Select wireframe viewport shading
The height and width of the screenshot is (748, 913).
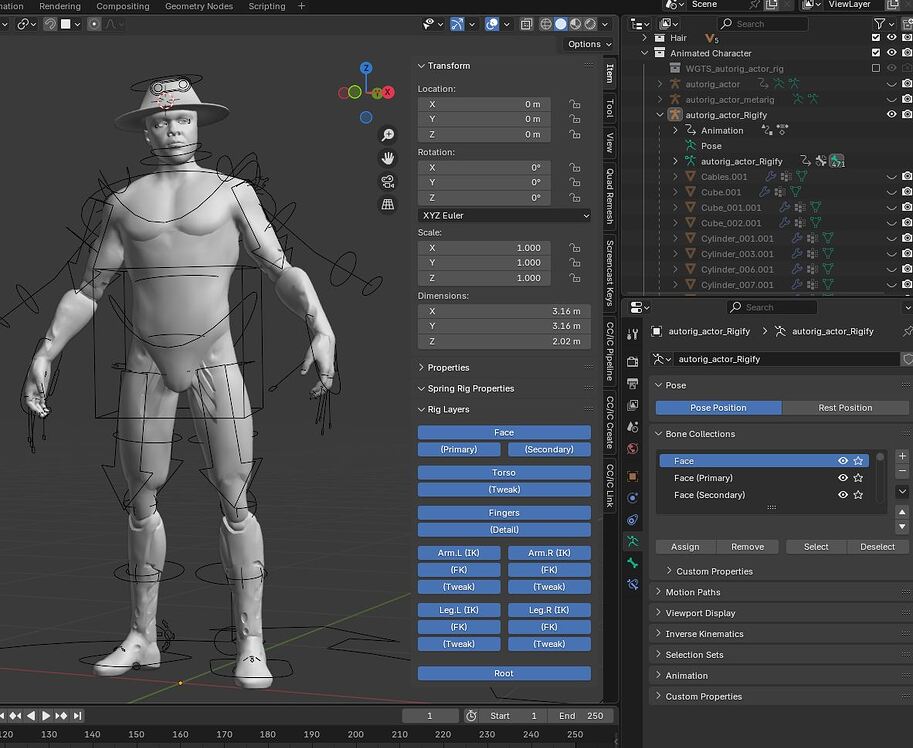click(546, 24)
